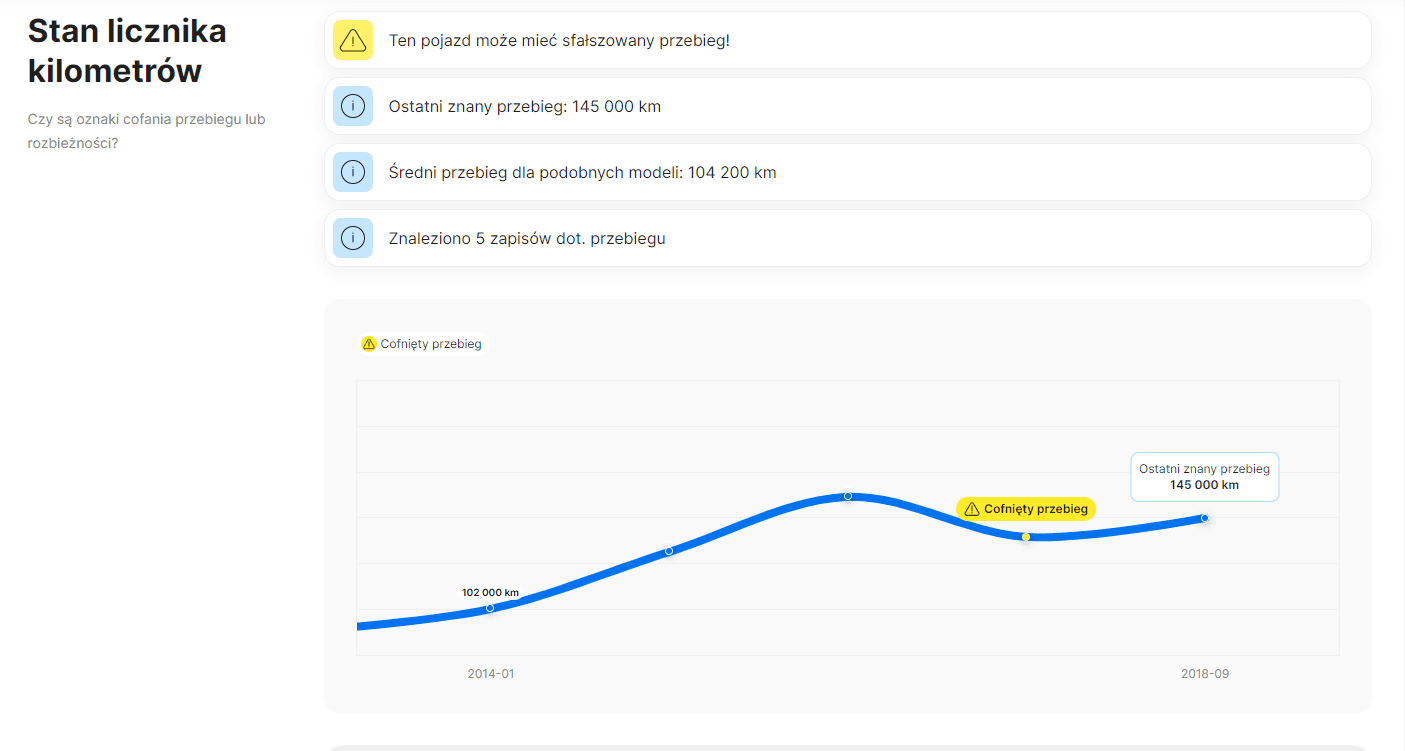This screenshot has width=1405, height=751.
Task: Click the info icon next to average mileage
Action: pyautogui.click(x=353, y=172)
